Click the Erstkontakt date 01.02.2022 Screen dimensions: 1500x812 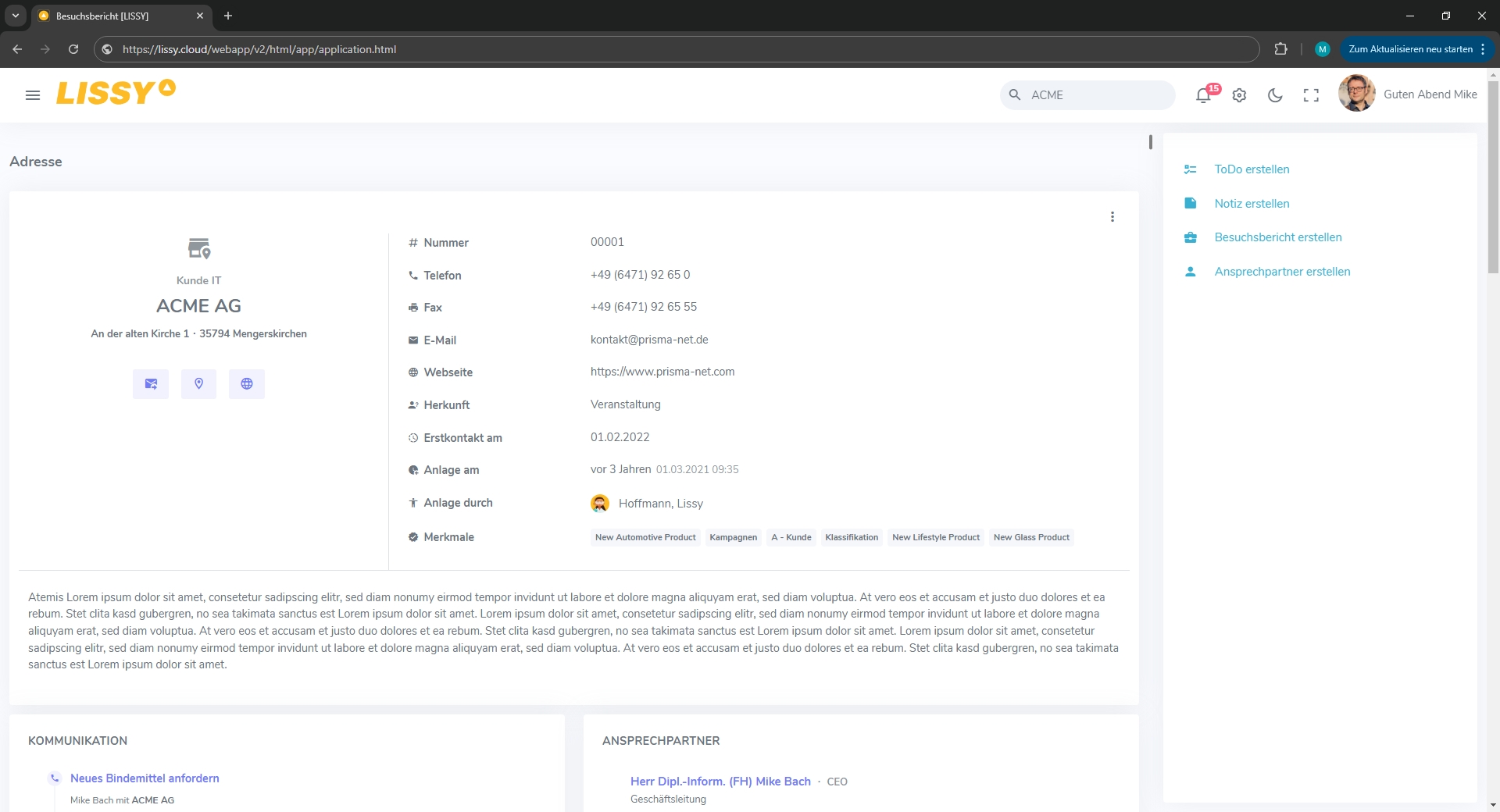click(x=620, y=437)
